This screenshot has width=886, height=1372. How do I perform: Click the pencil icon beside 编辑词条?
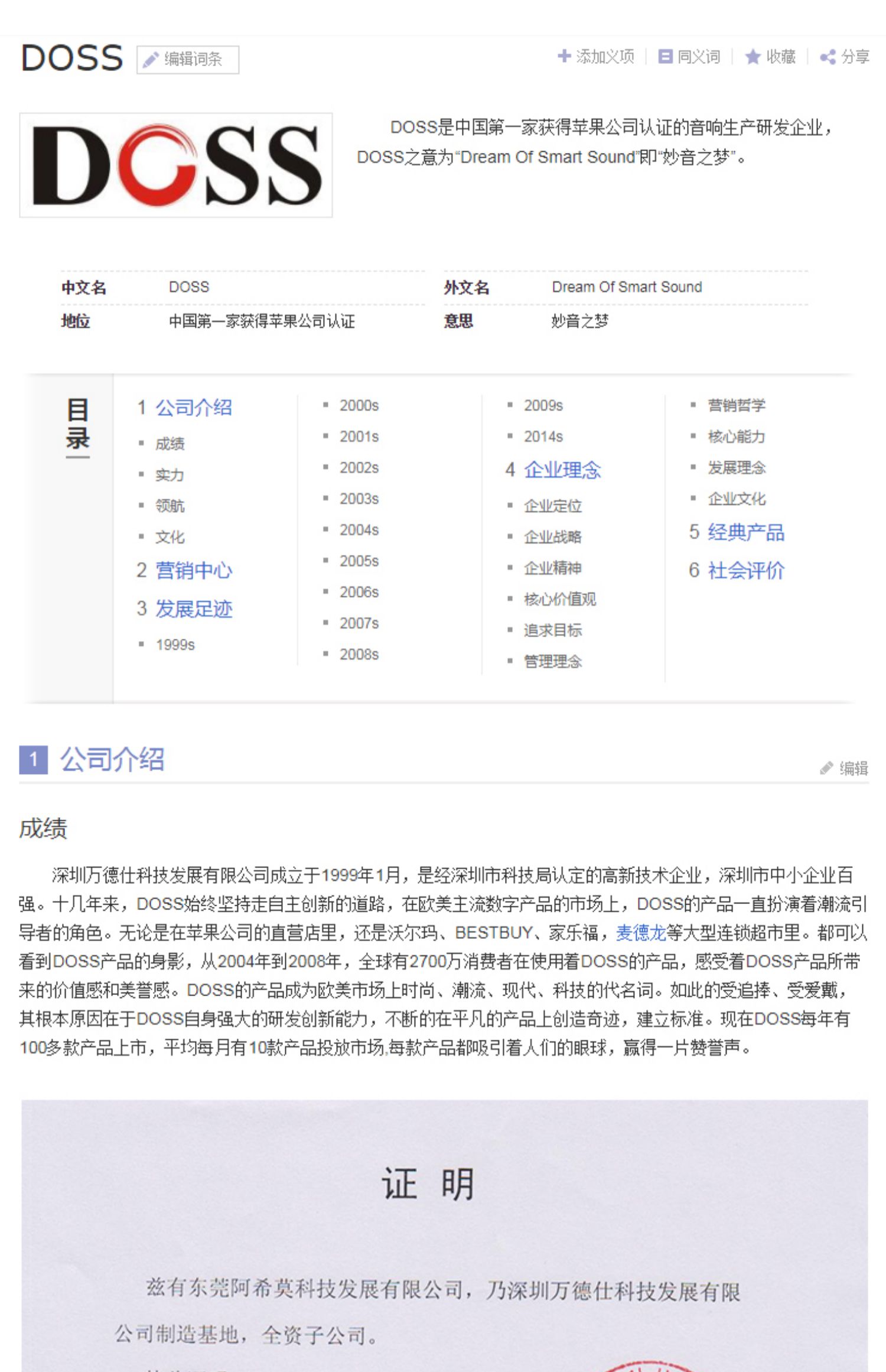[x=151, y=60]
